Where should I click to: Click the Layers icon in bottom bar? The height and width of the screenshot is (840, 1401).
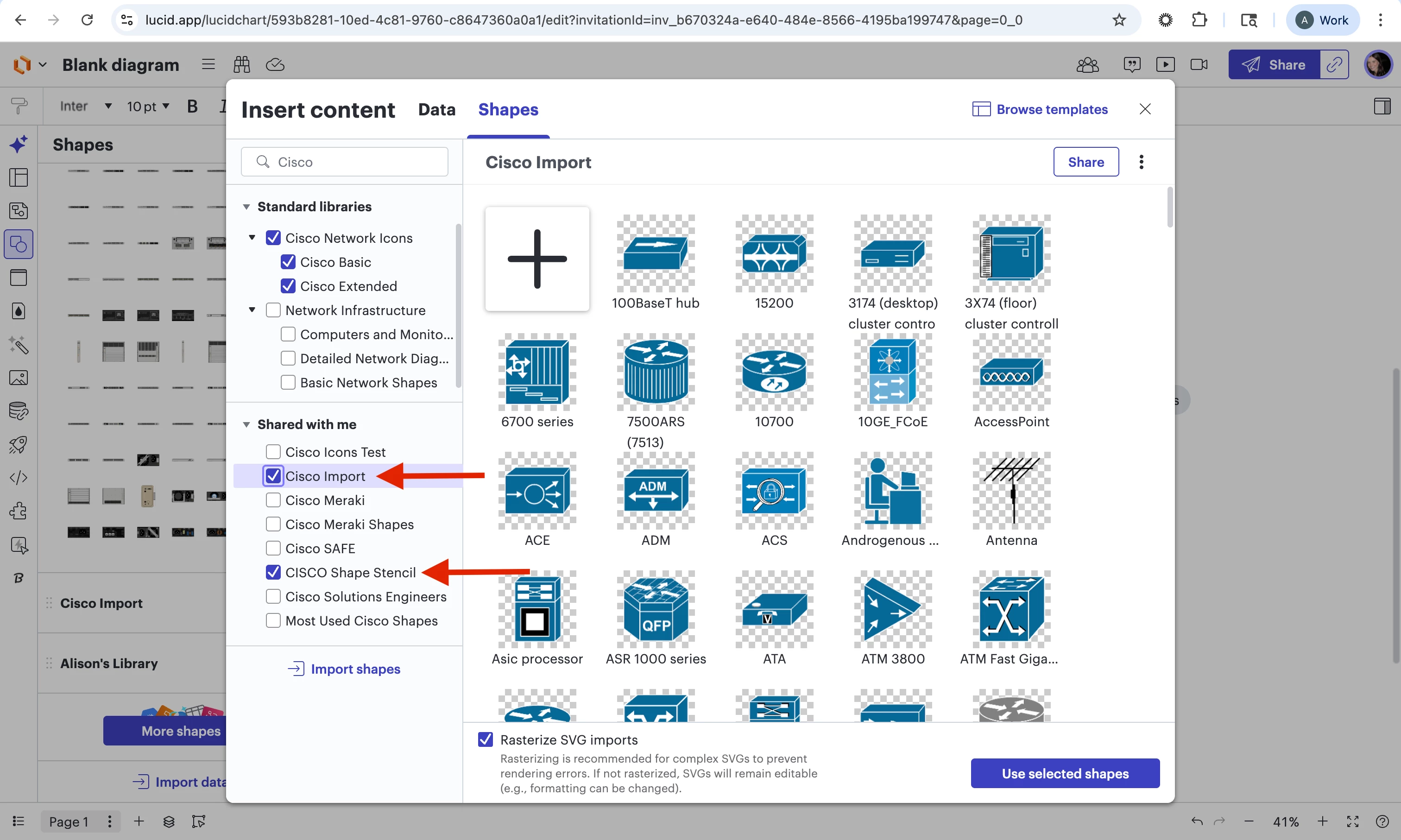point(169,821)
